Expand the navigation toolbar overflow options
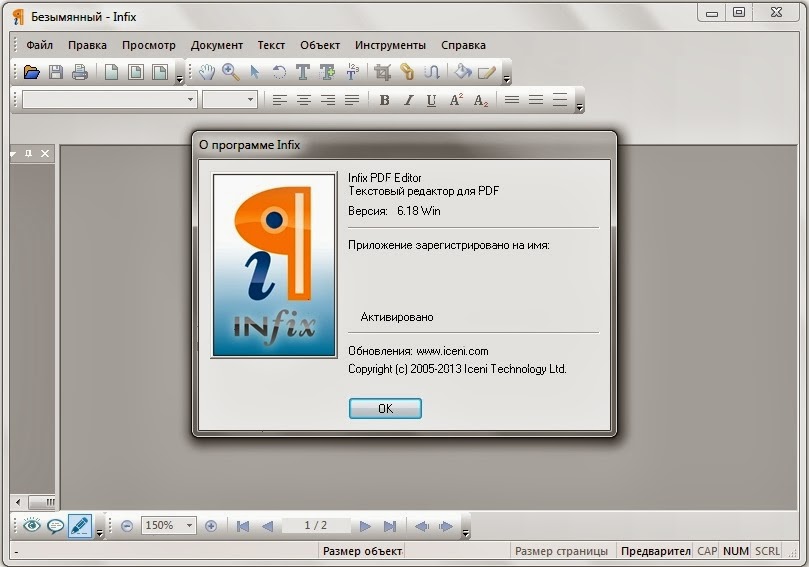The image size is (809, 567). point(466,533)
